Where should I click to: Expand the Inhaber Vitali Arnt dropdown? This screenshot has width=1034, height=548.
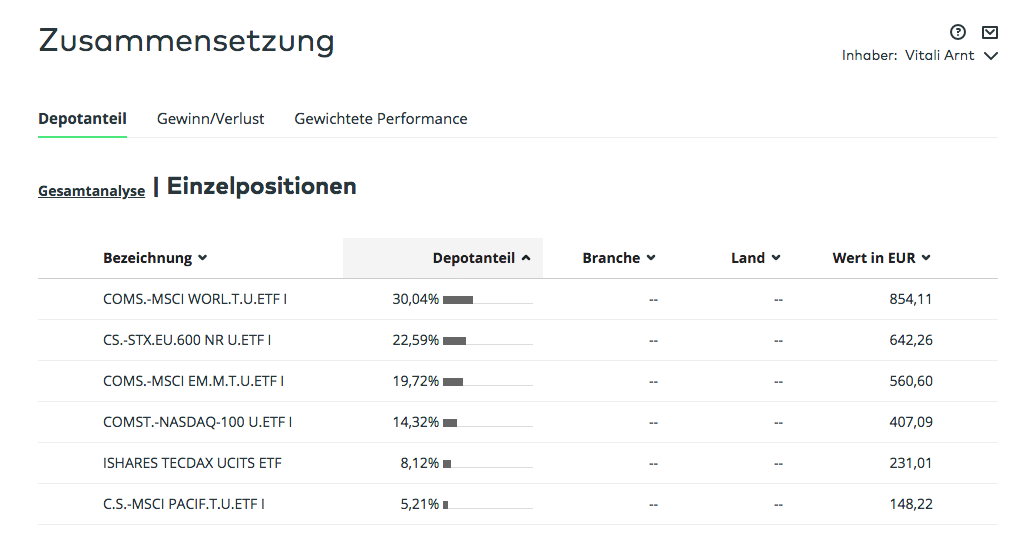(920, 55)
